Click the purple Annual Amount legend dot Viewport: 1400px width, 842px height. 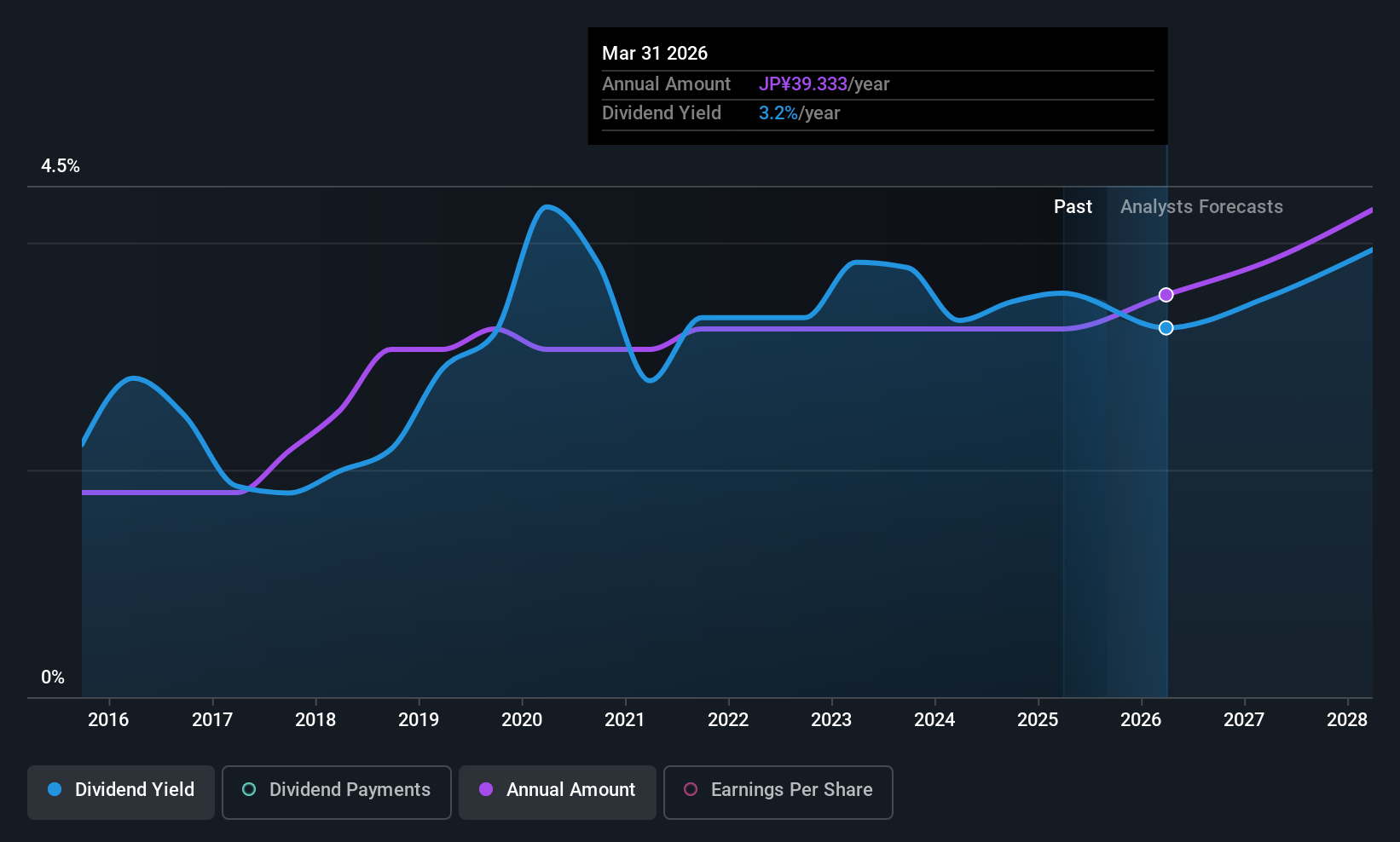(486, 789)
